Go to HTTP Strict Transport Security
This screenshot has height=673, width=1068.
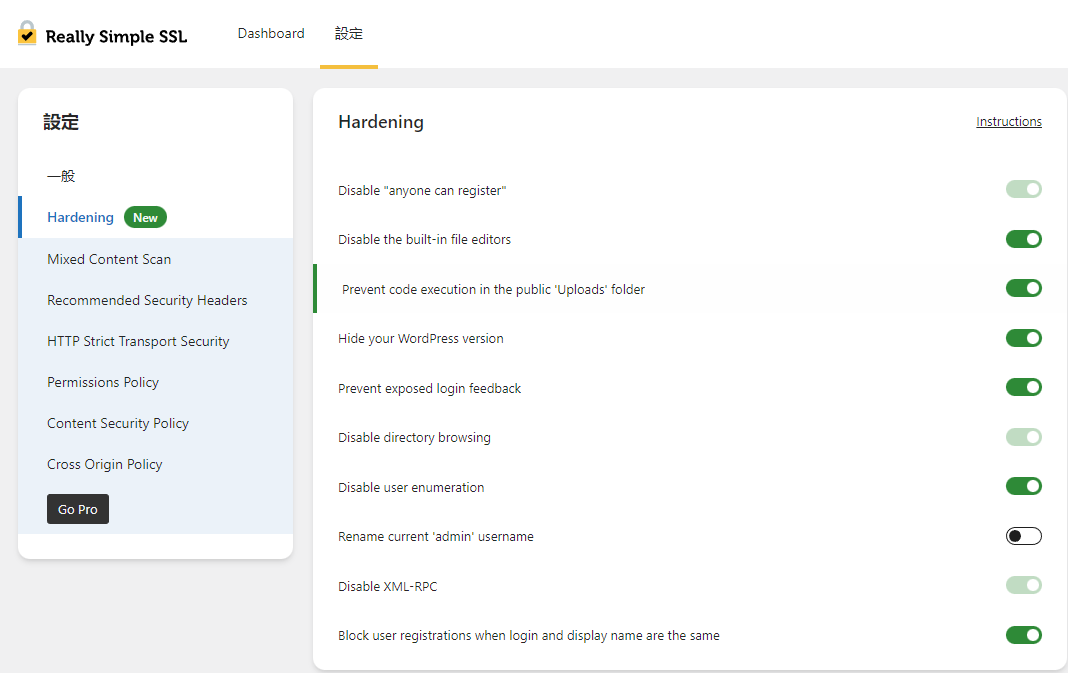[x=138, y=341]
